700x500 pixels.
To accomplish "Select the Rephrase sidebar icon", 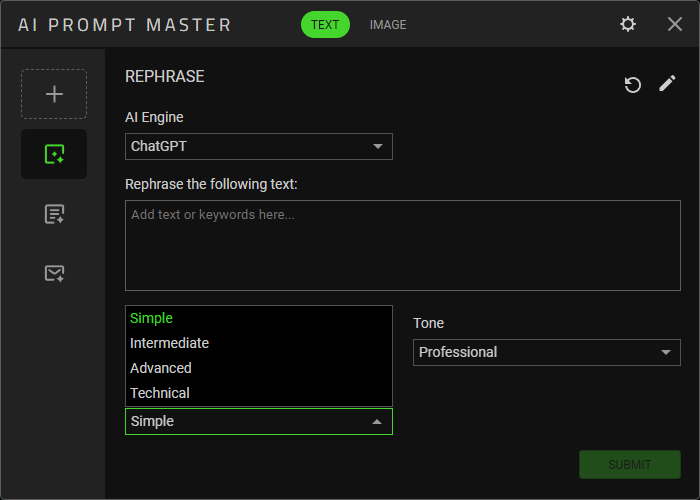I will [54, 154].
